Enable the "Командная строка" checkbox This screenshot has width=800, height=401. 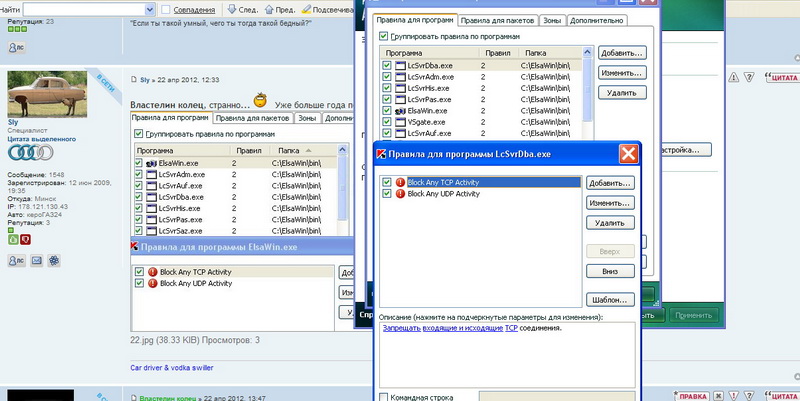click(x=386, y=396)
